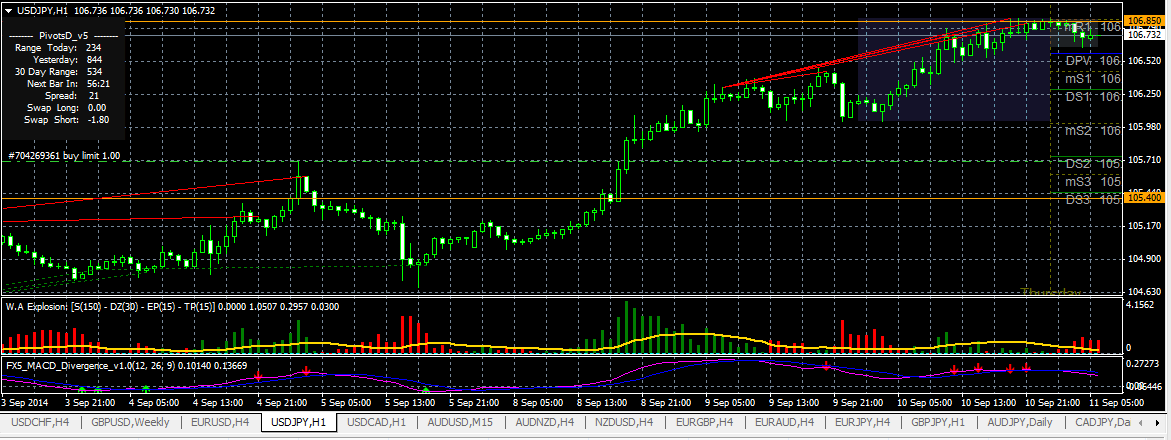Click the DS1 pivot level label
This screenshot has width=1171, height=440.
(x=1079, y=96)
